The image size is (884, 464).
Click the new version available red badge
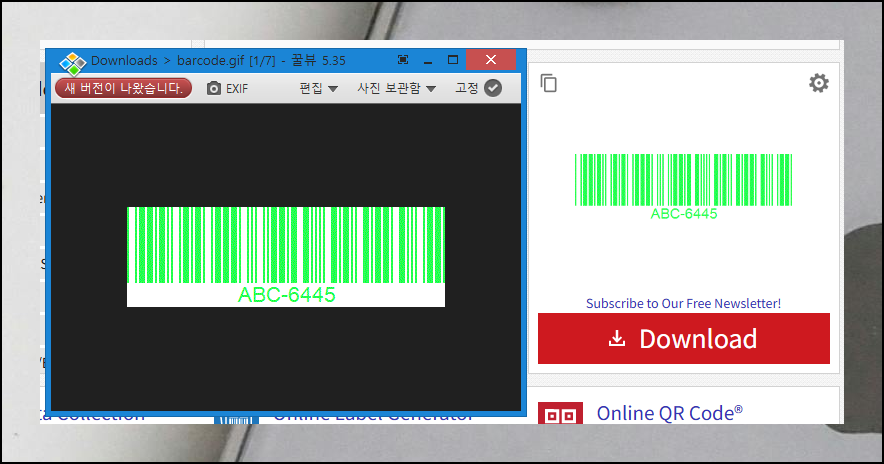pyautogui.click(x=123, y=88)
